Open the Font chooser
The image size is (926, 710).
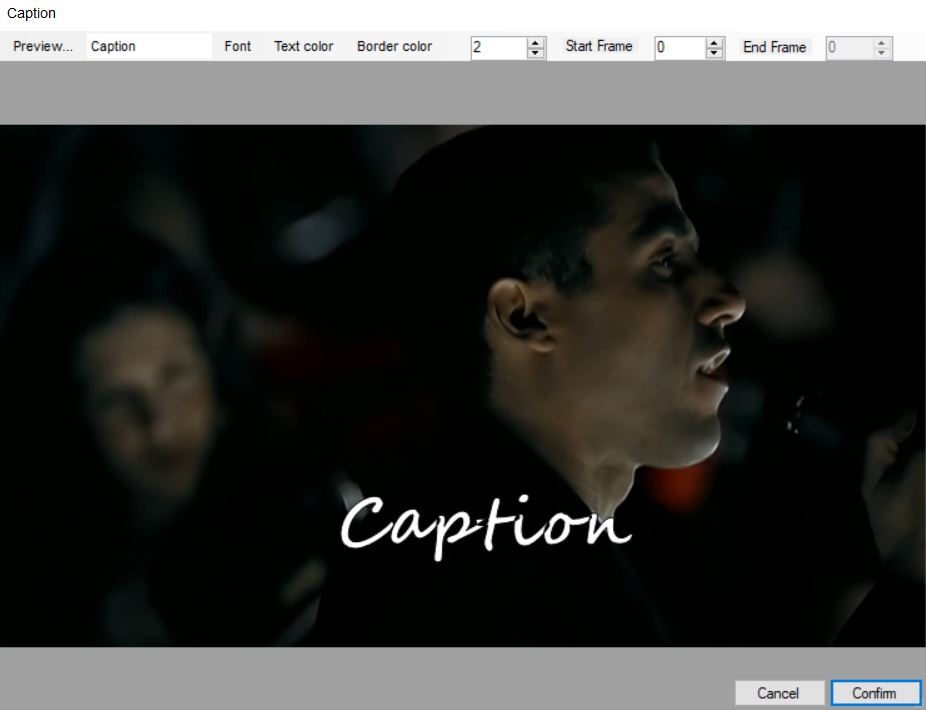point(237,46)
